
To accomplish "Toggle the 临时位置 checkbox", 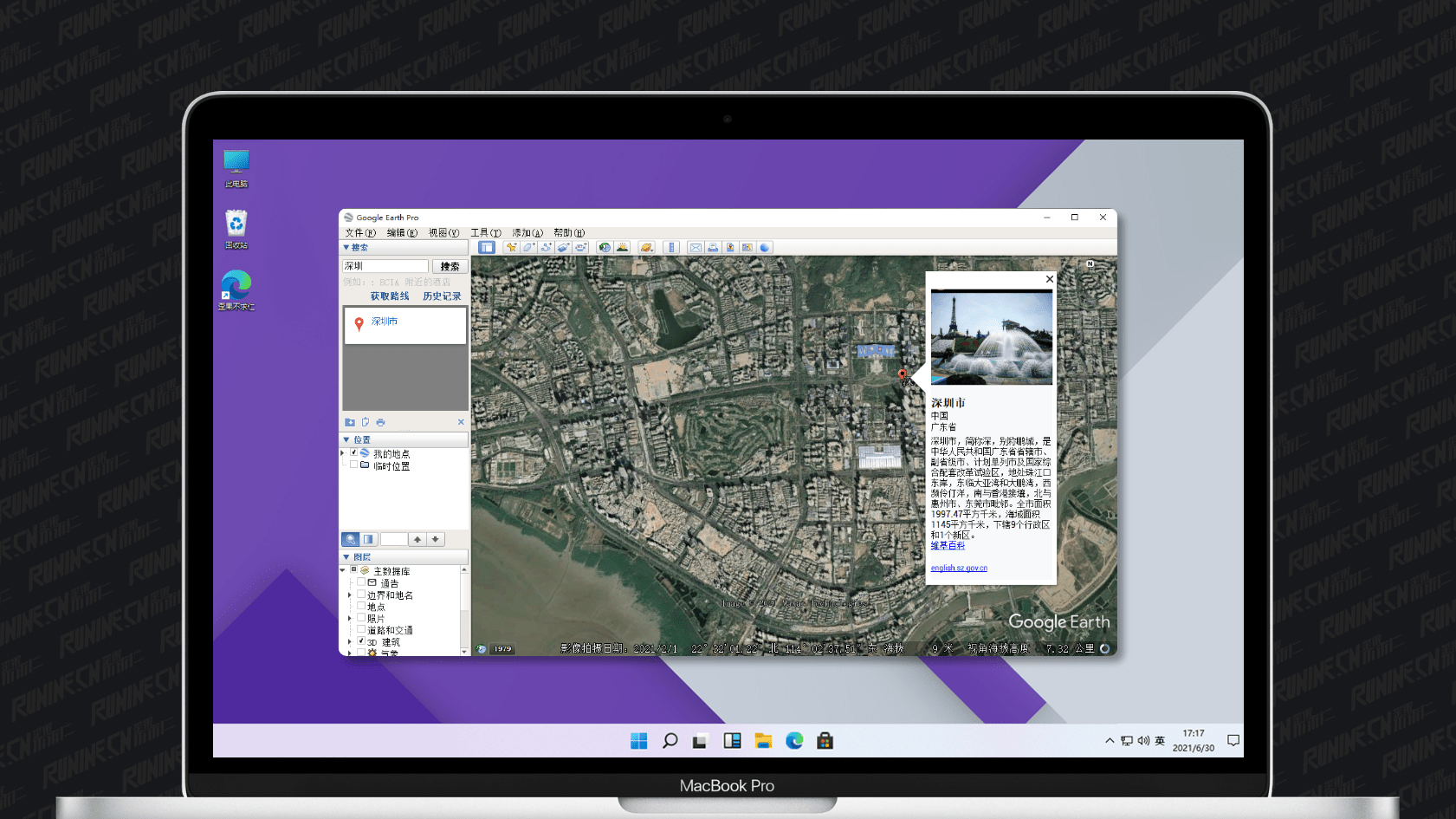I will (353, 465).
